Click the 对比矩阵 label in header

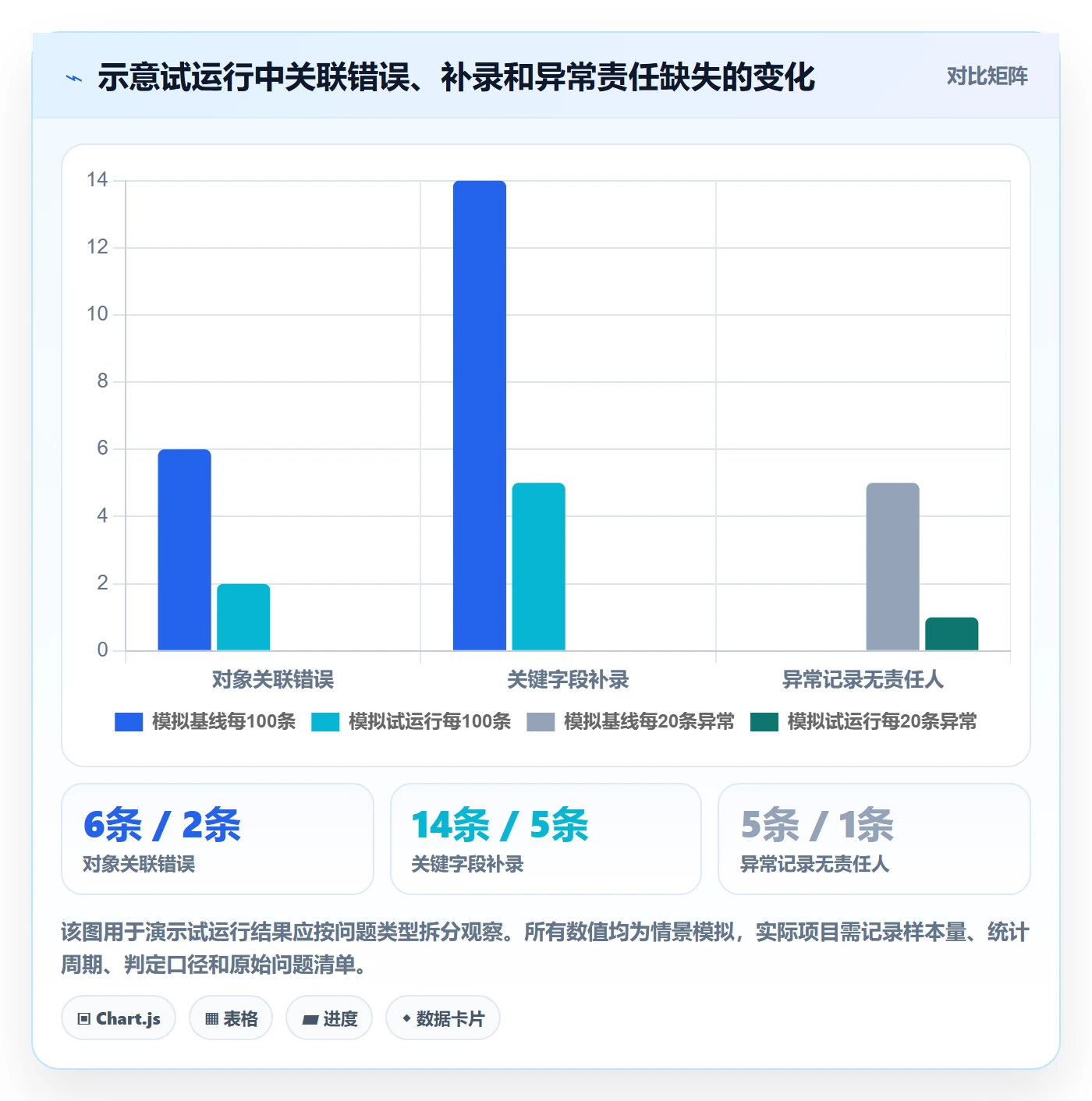[987, 76]
